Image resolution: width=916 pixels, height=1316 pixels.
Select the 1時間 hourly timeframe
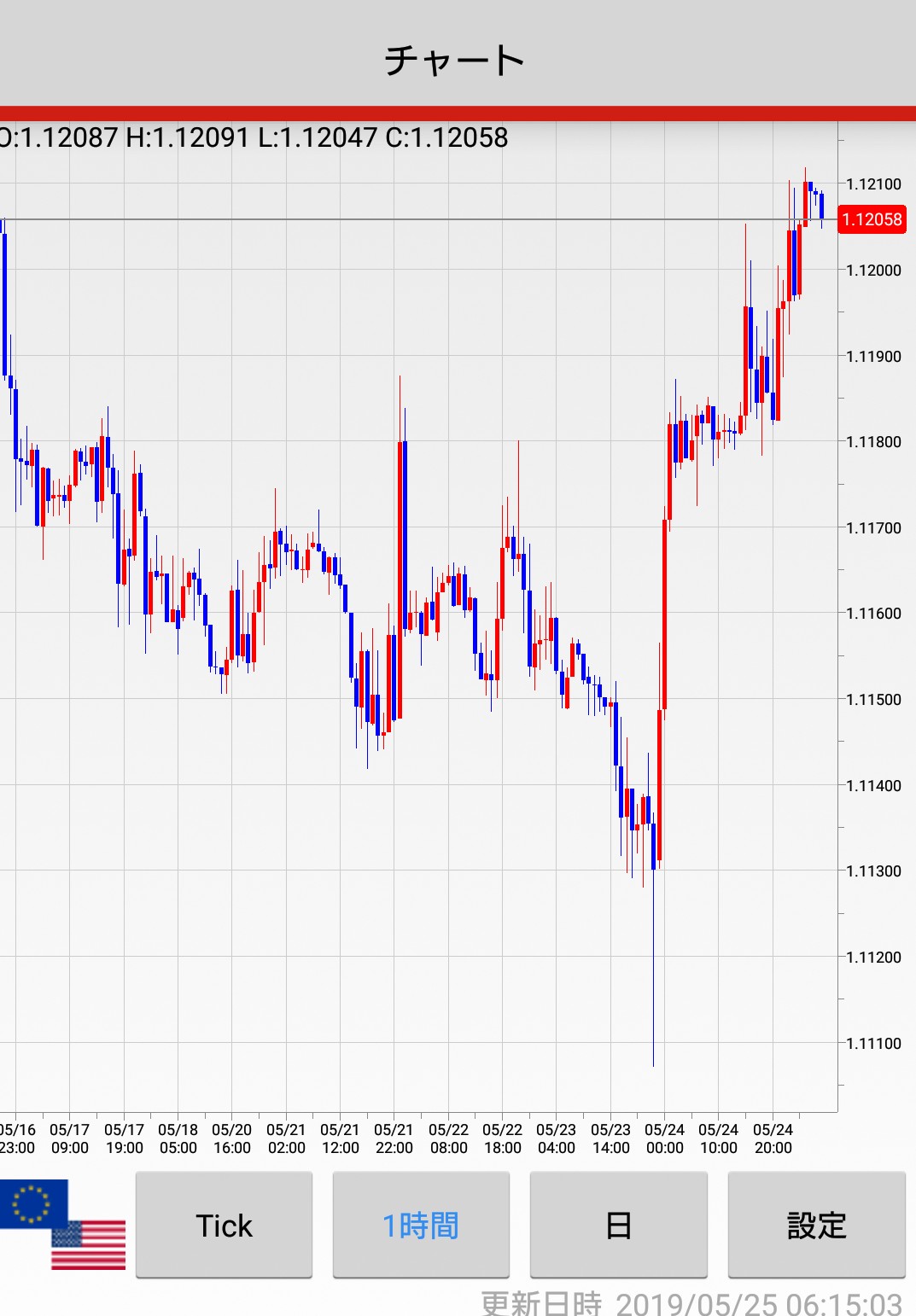click(x=421, y=1225)
